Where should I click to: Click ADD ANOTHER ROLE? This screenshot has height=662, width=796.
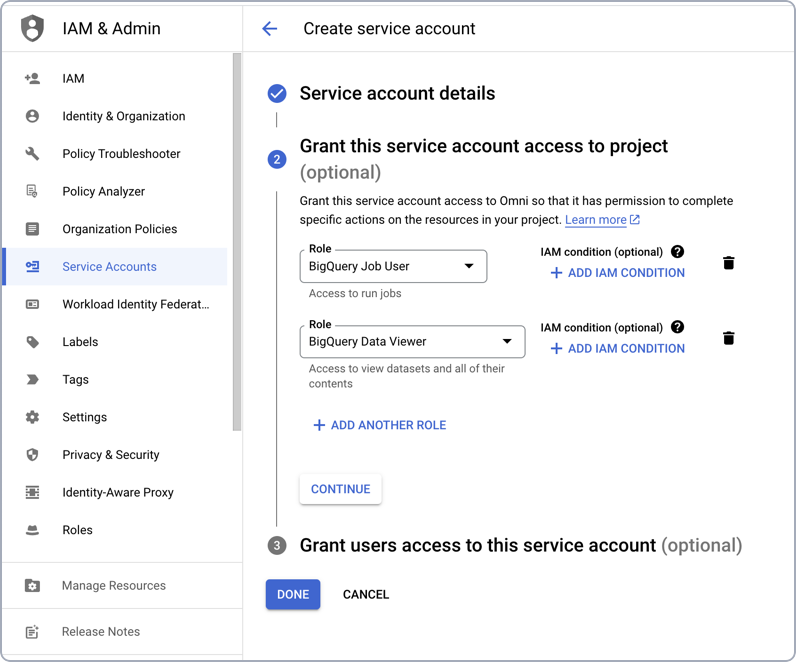pyautogui.click(x=379, y=425)
